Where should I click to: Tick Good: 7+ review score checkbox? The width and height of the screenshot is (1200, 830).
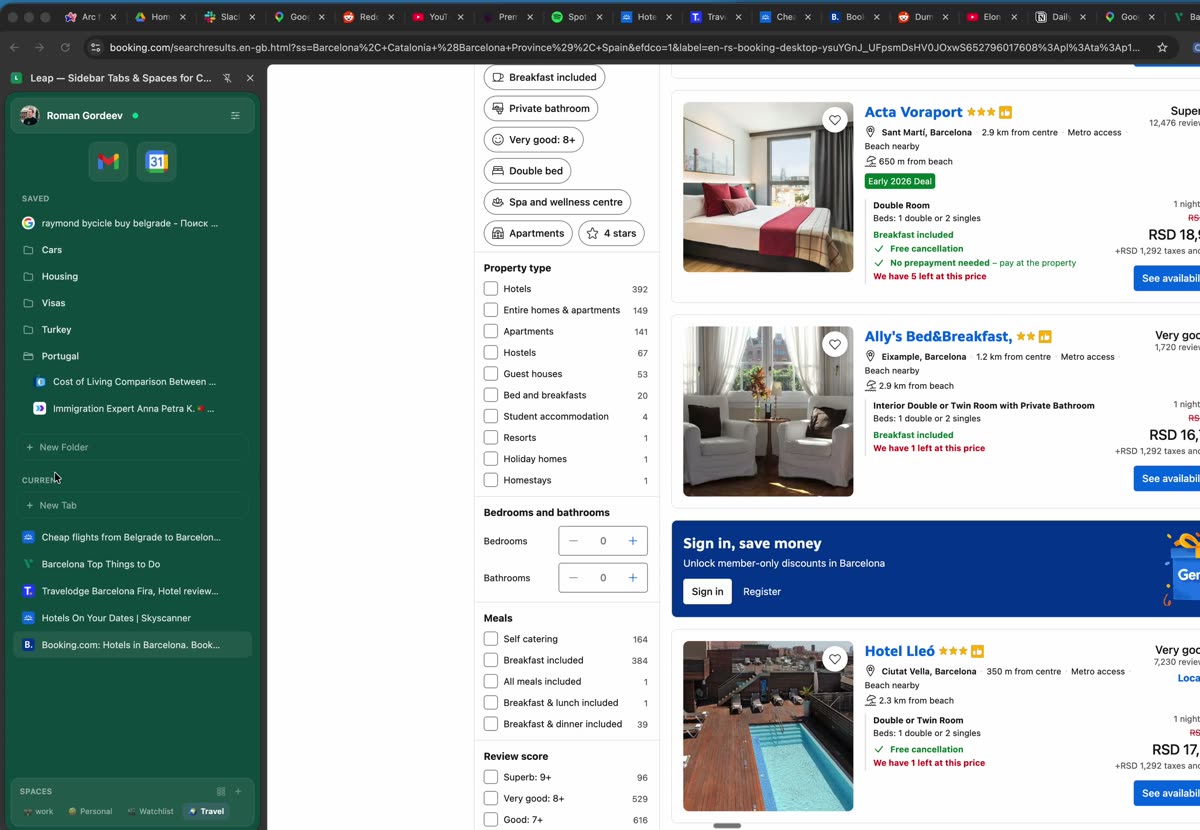pos(491,820)
